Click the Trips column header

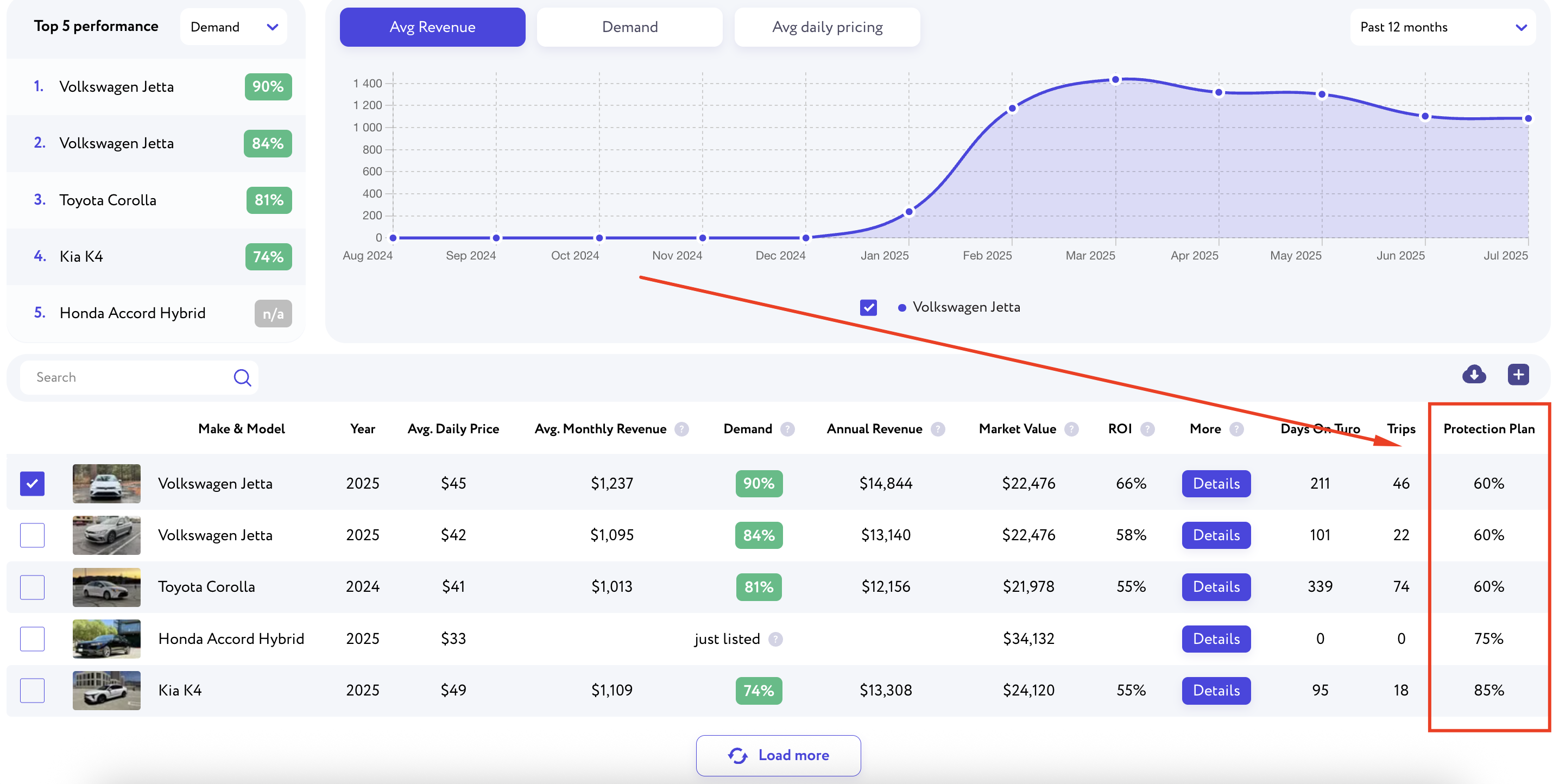(1401, 429)
